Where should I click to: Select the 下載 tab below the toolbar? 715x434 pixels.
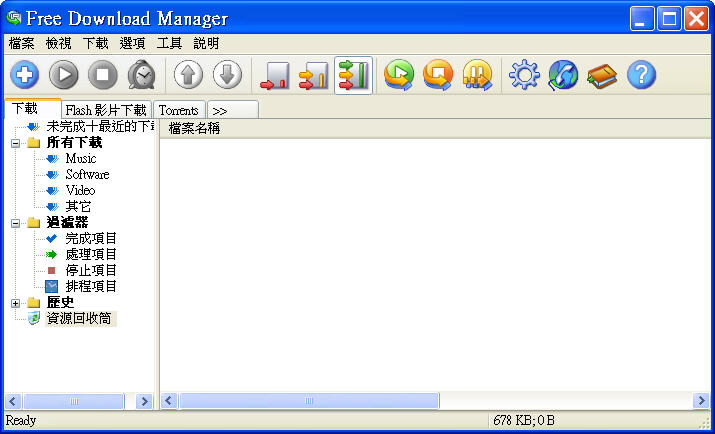[x=32, y=108]
